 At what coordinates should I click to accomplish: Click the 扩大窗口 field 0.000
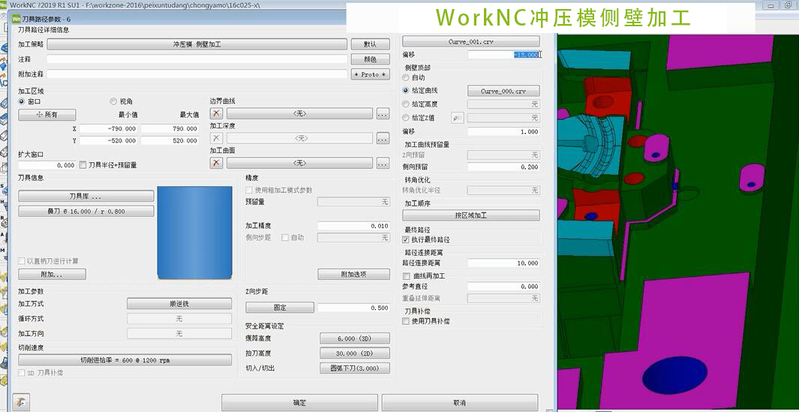pyautogui.click(x=48, y=165)
